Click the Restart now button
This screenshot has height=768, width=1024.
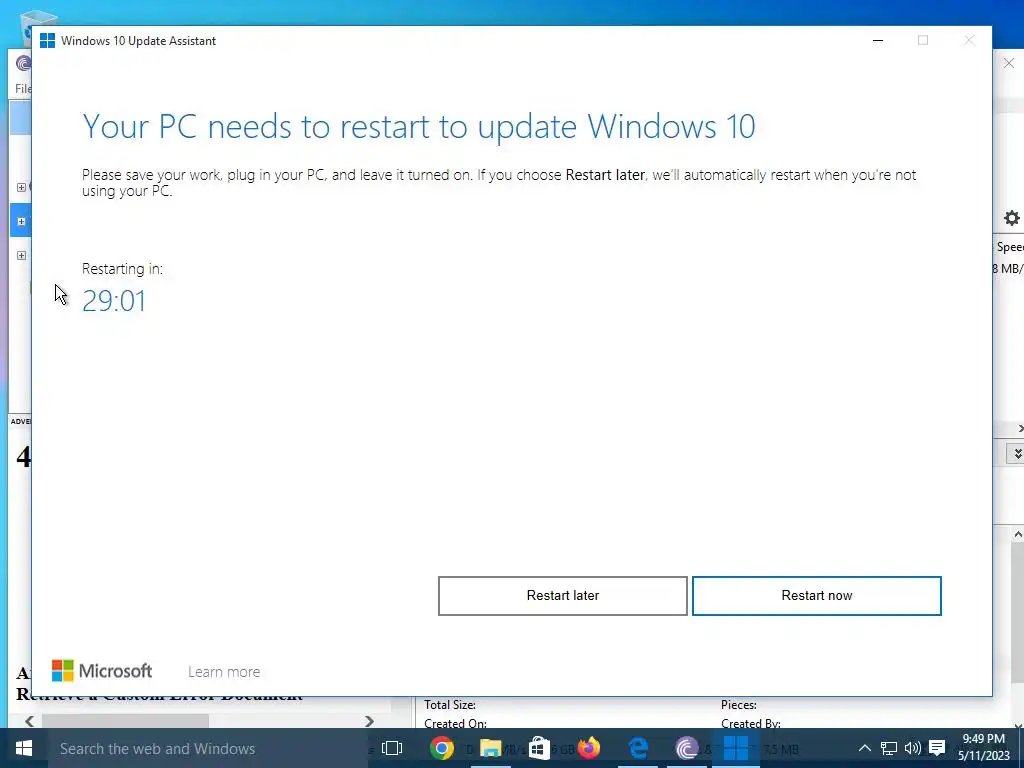[816, 596]
